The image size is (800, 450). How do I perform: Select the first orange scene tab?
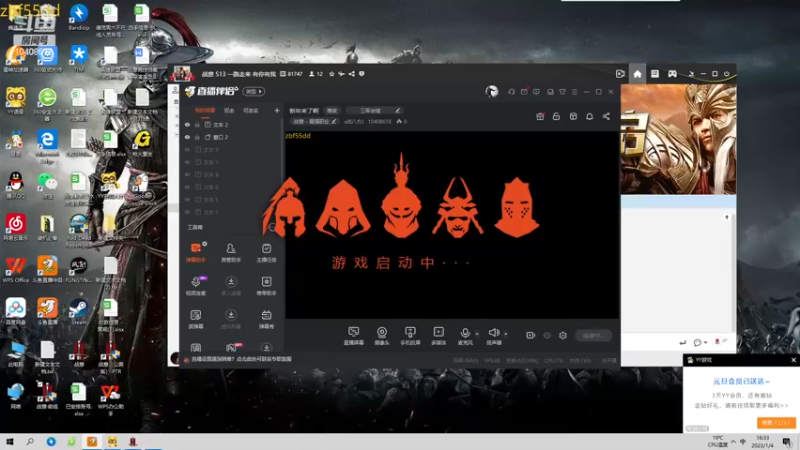(205, 110)
